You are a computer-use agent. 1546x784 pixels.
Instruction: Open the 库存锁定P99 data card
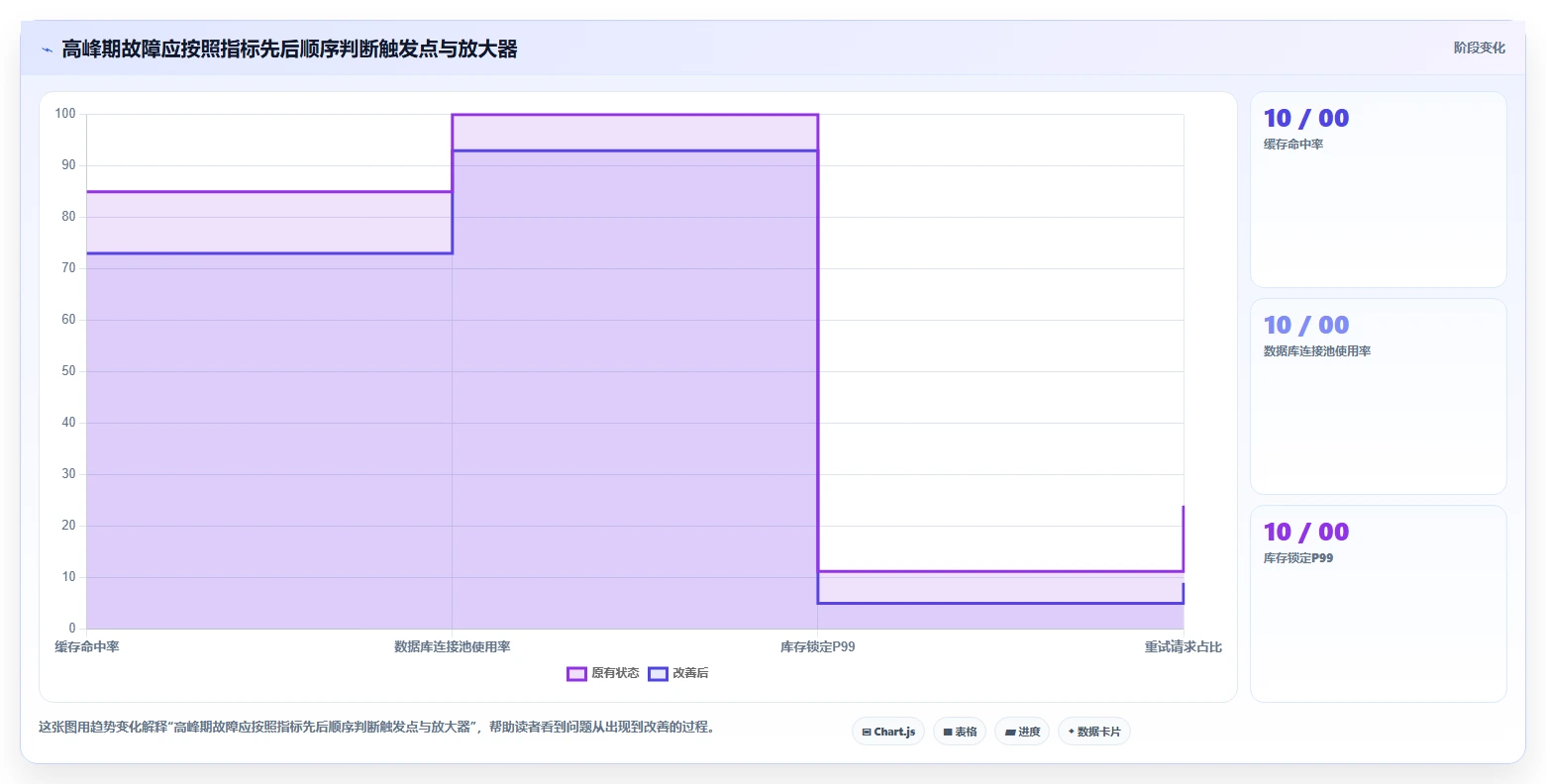click(1379, 604)
